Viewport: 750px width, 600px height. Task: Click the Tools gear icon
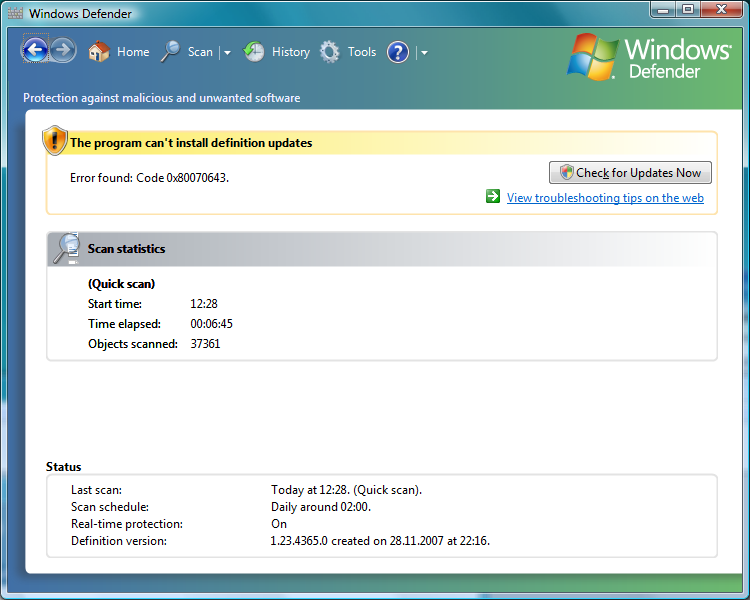click(330, 52)
